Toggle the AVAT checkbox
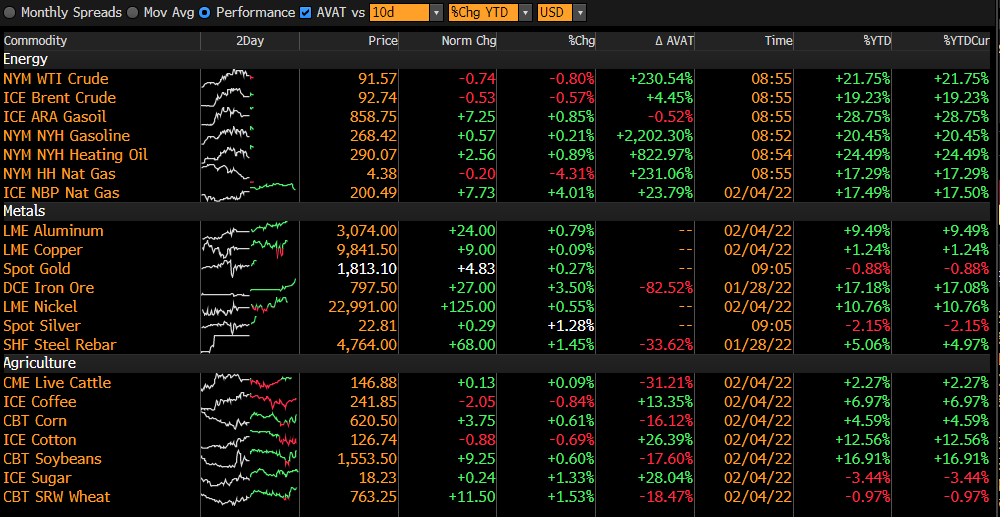This screenshot has height=517, width=1000. (305, 12)
